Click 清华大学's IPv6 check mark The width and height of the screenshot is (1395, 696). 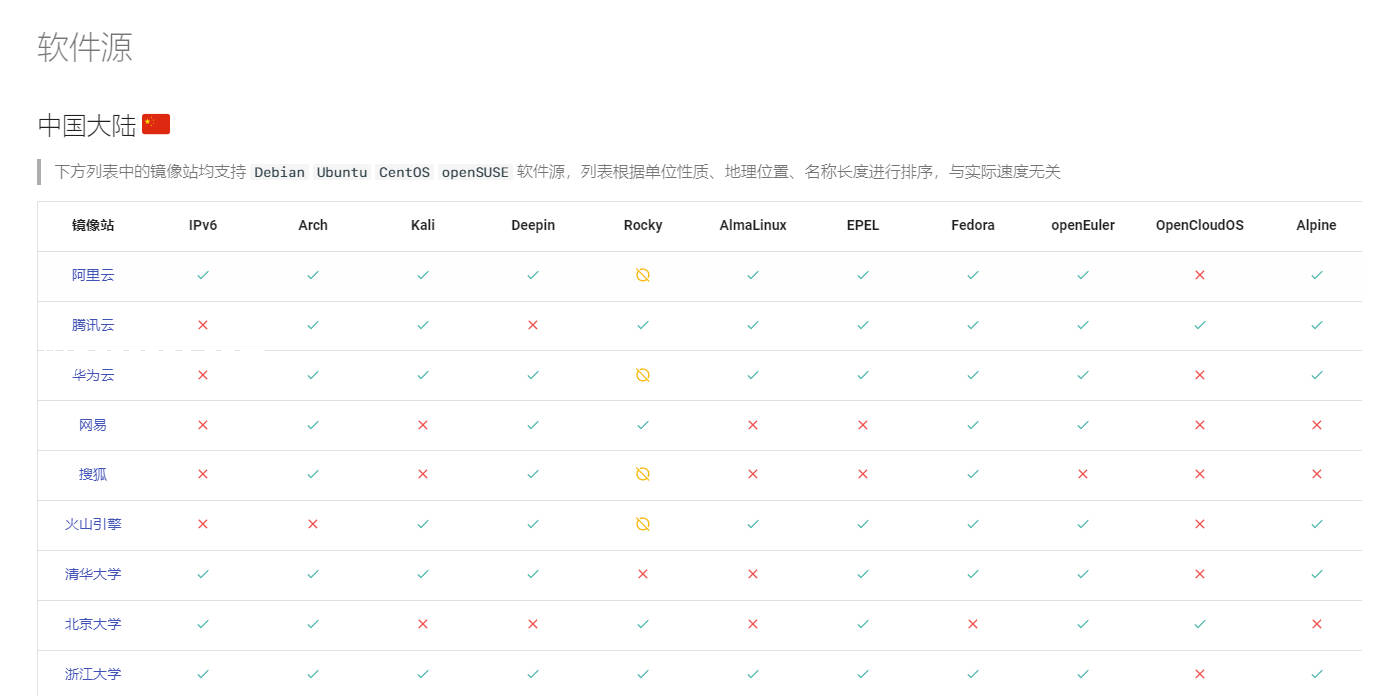tap(203, 574)
